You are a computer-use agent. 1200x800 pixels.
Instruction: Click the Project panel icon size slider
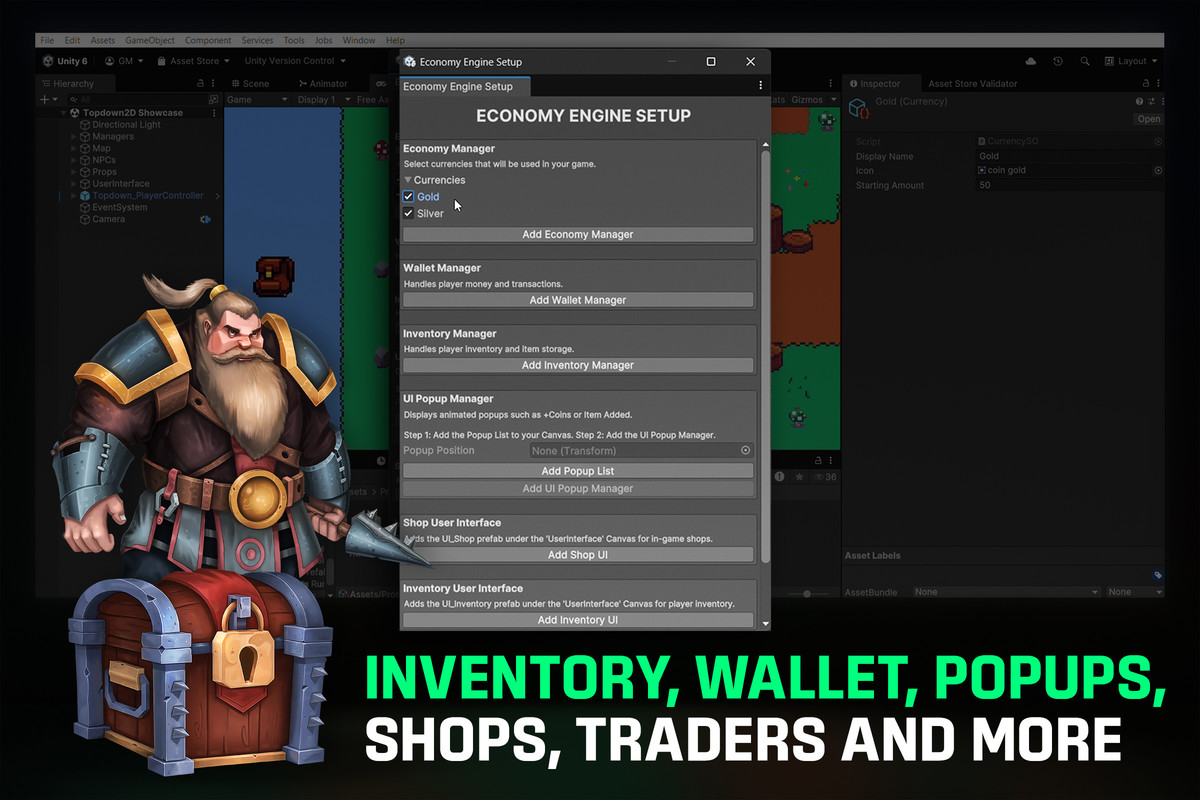807,594
